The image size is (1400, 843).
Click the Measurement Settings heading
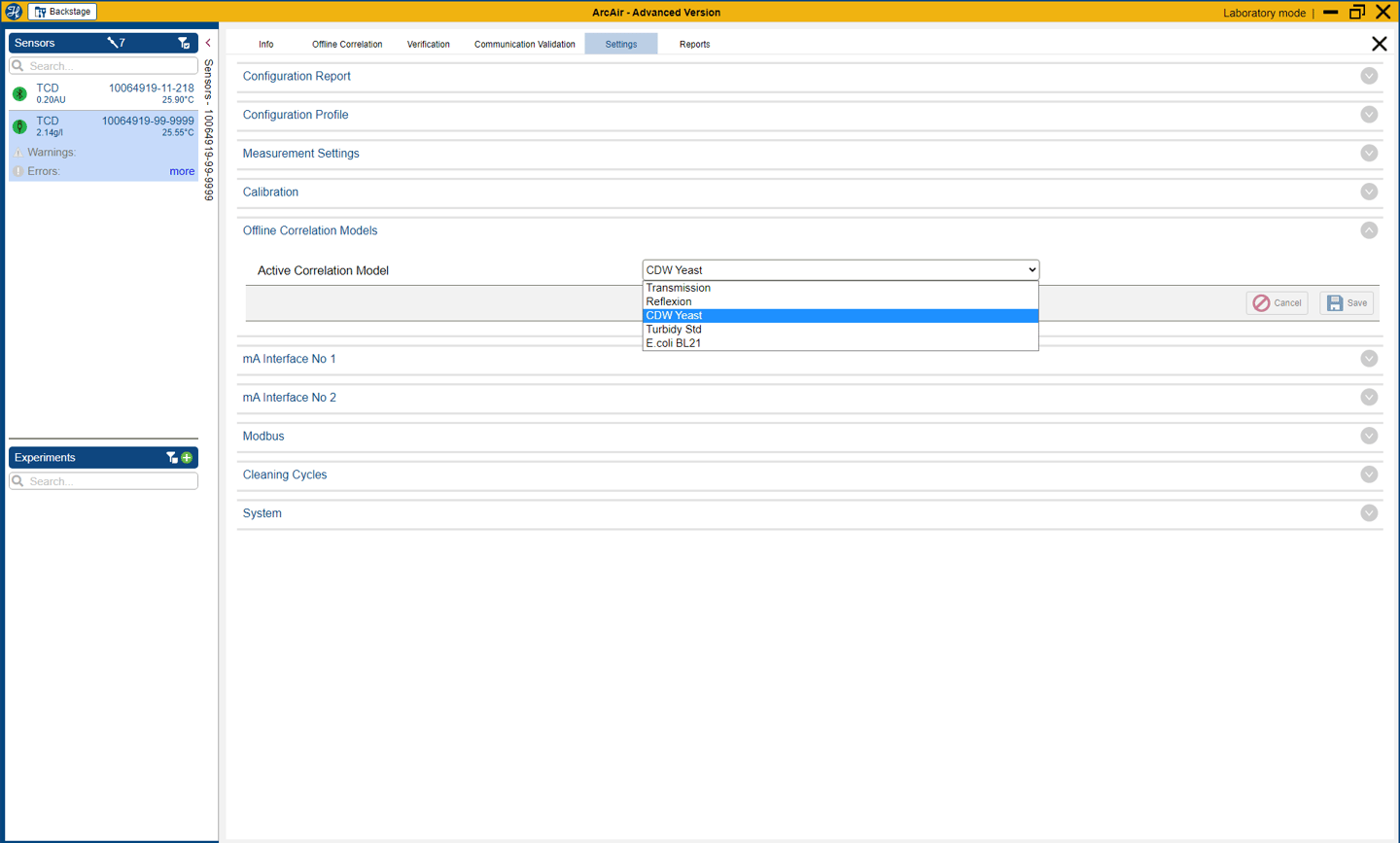tap(300, 154)
